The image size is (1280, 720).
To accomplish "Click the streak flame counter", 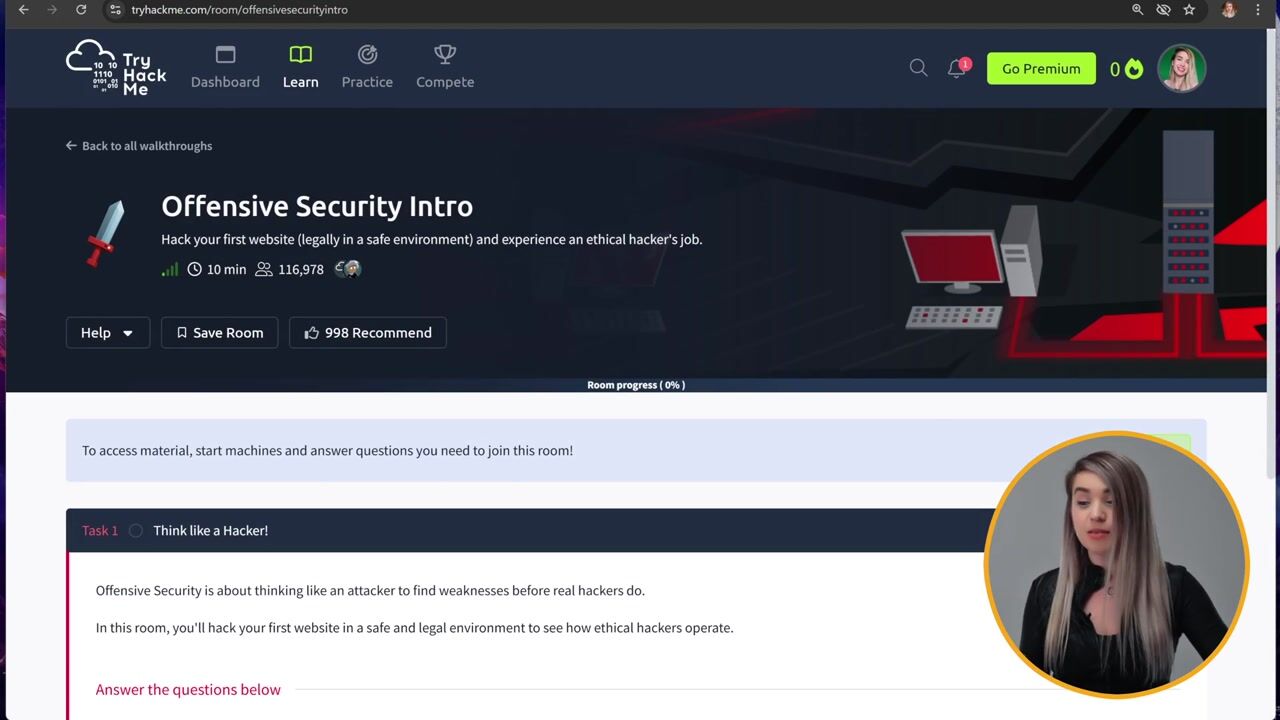I will pos(1126,69).
